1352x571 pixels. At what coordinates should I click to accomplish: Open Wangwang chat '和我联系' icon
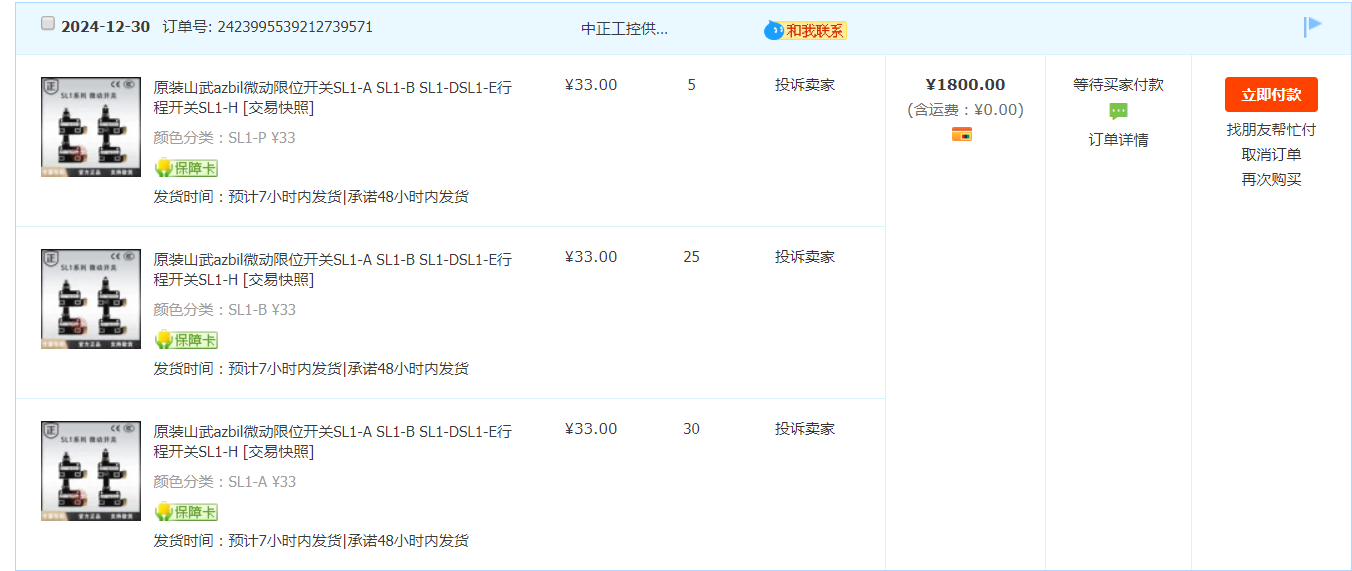[806, 30]
